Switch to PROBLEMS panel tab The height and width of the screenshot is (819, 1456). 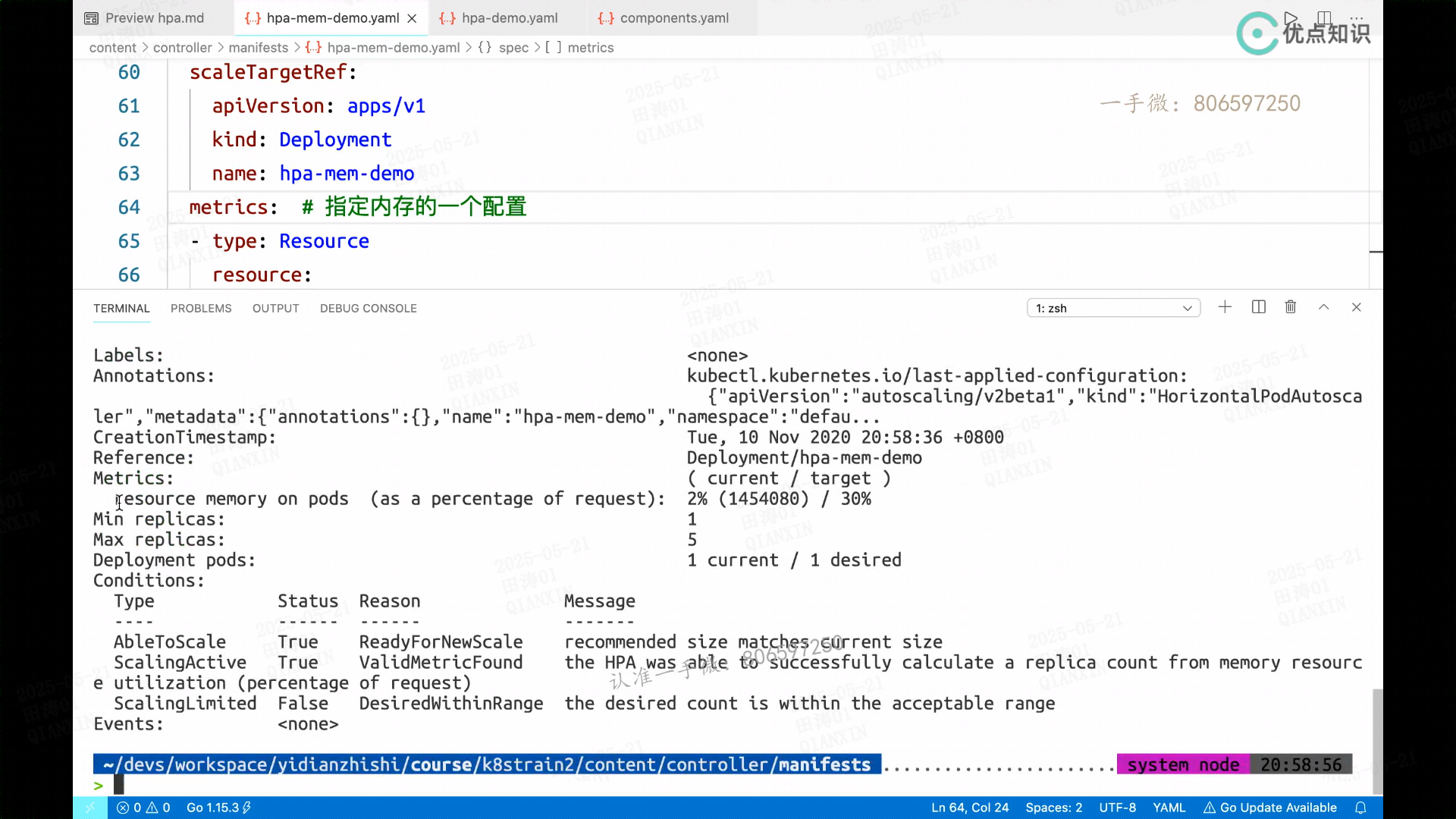click(201, 309)
